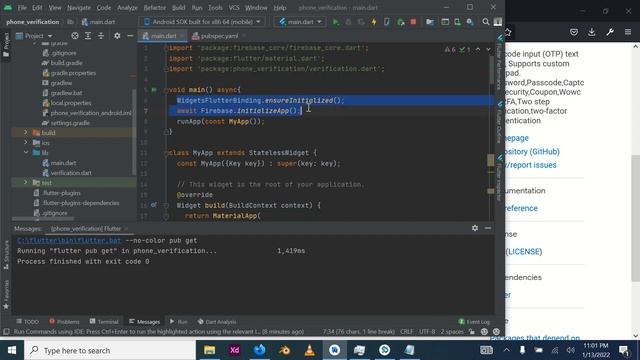Hide the Project panel with minus icon

tap(130, 36)
